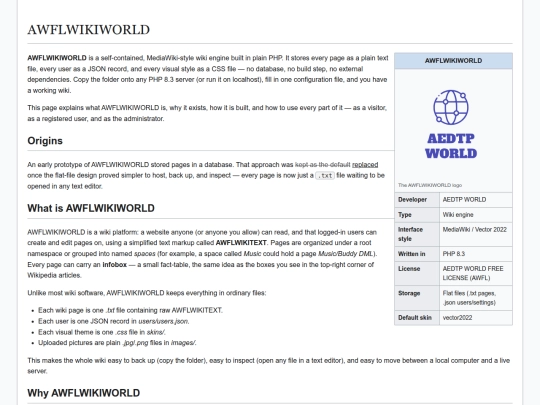Click the italic 'Music/Buddy DML' example

click(x=345, y=254)
